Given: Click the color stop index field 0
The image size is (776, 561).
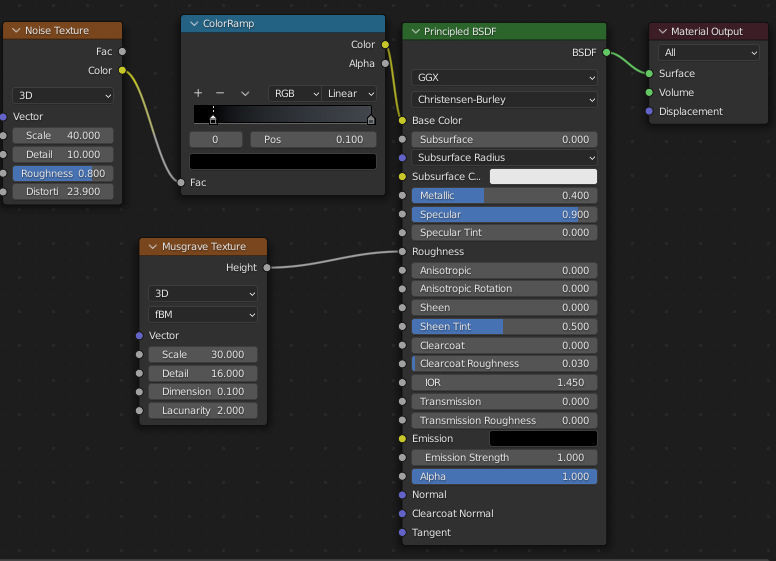Looking at the screenshot, I should 216,140.
